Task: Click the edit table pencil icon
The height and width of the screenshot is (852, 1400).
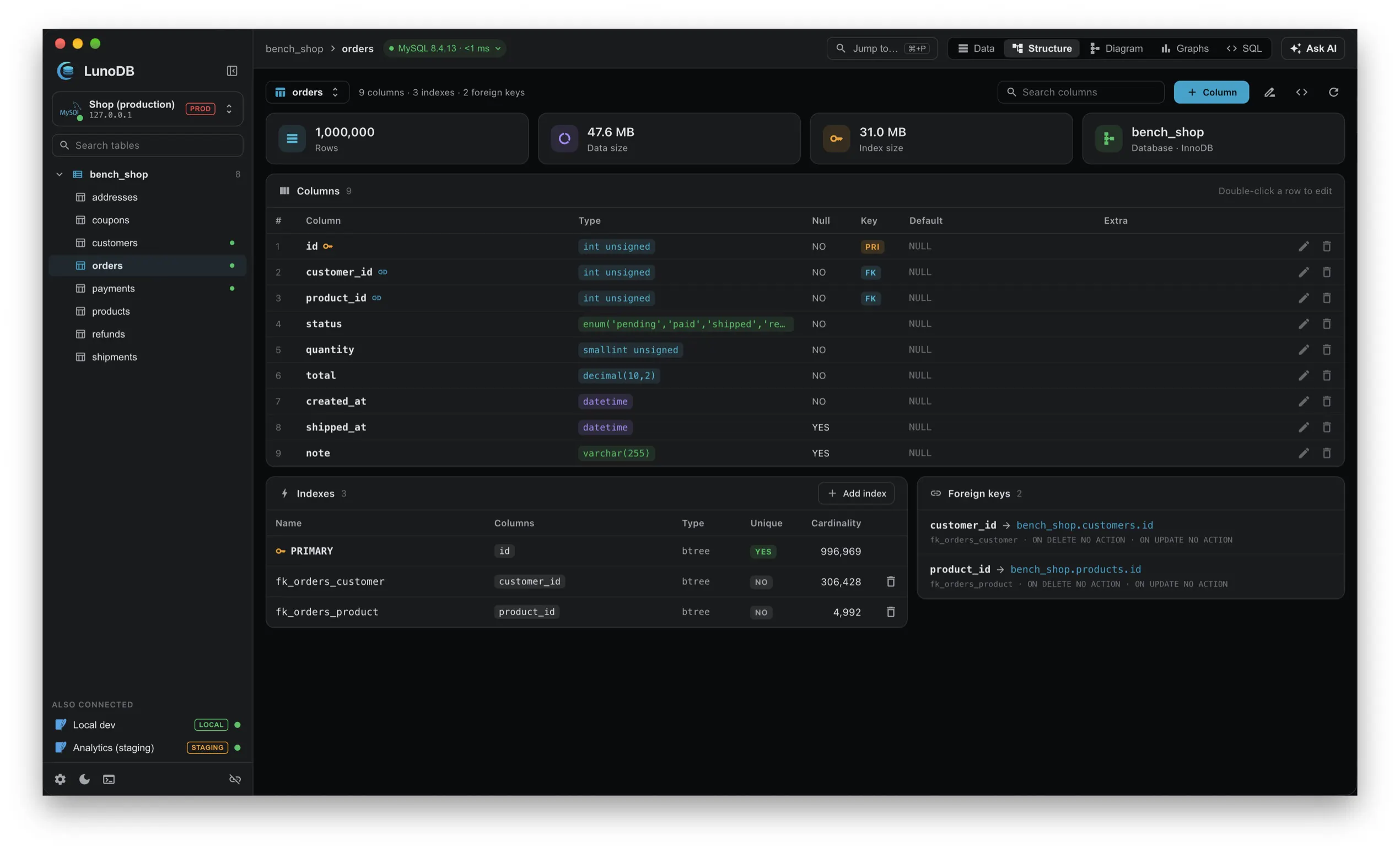Action: pyautogui.click(x=1270, y=92)
